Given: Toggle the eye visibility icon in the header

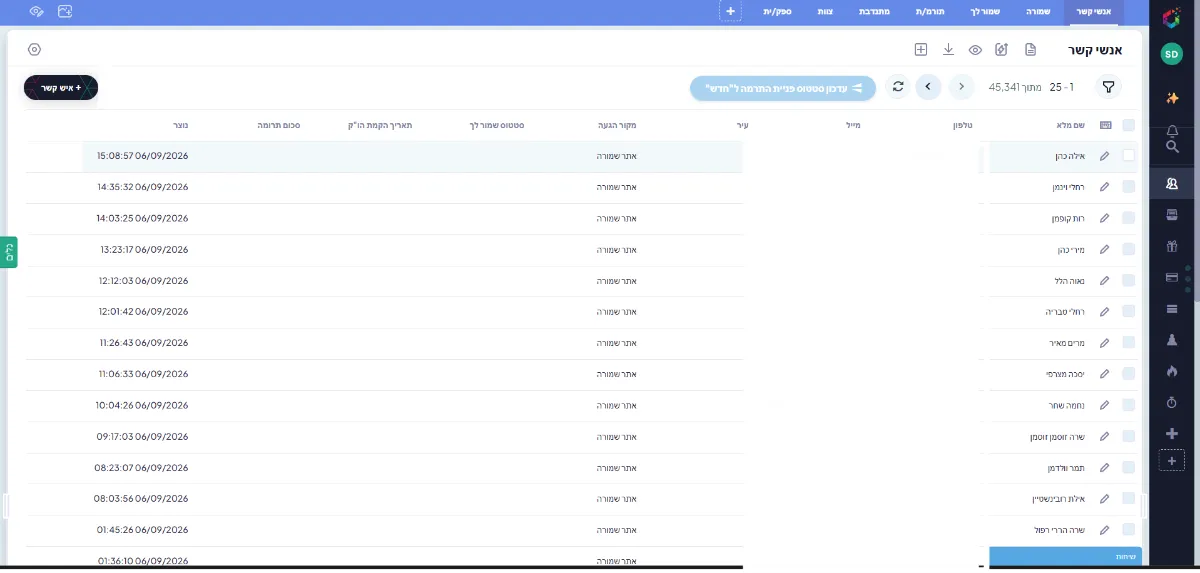Looking at the screenshot, I should [x=975, y=50].
